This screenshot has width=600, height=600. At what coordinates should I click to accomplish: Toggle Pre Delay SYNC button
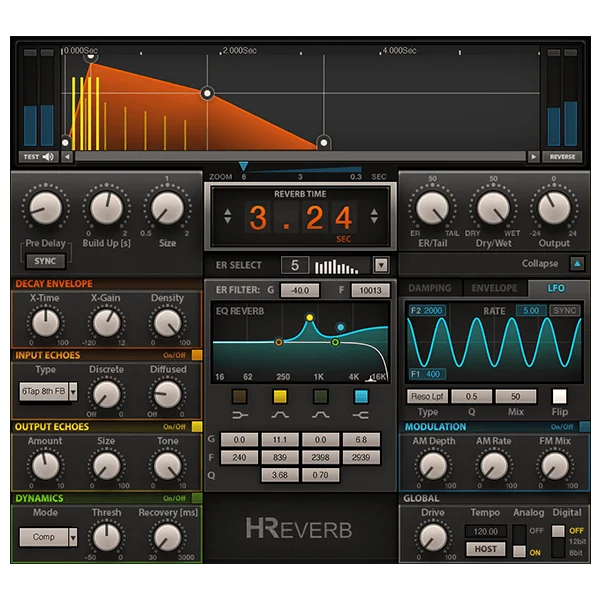pos(45,261)
